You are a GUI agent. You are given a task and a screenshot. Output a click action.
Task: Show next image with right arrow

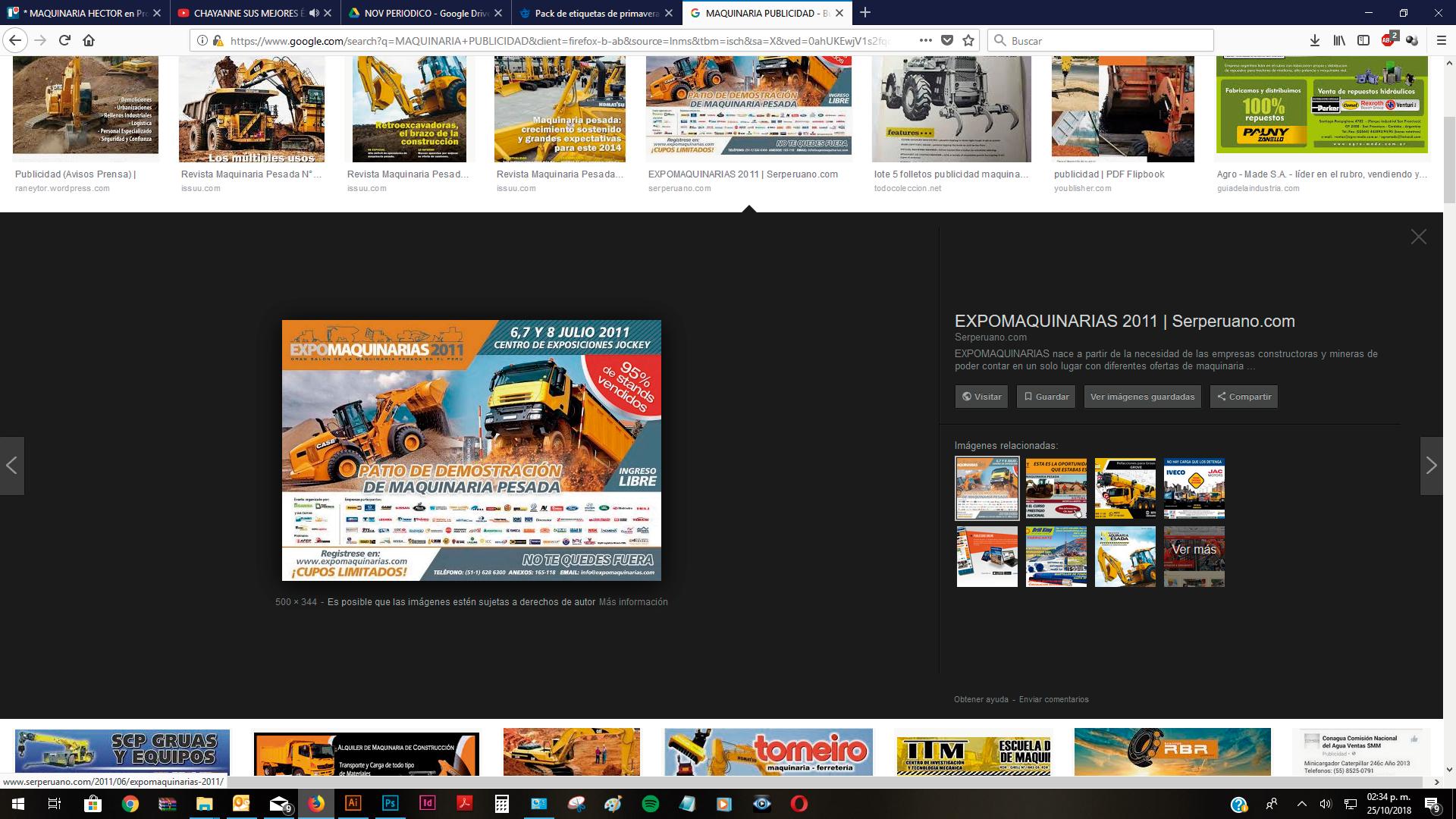coord(1431,466)
